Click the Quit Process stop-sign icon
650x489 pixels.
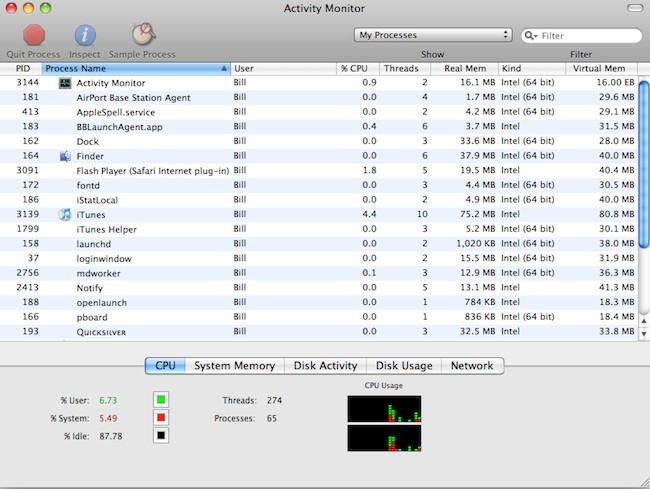(34, 35)
